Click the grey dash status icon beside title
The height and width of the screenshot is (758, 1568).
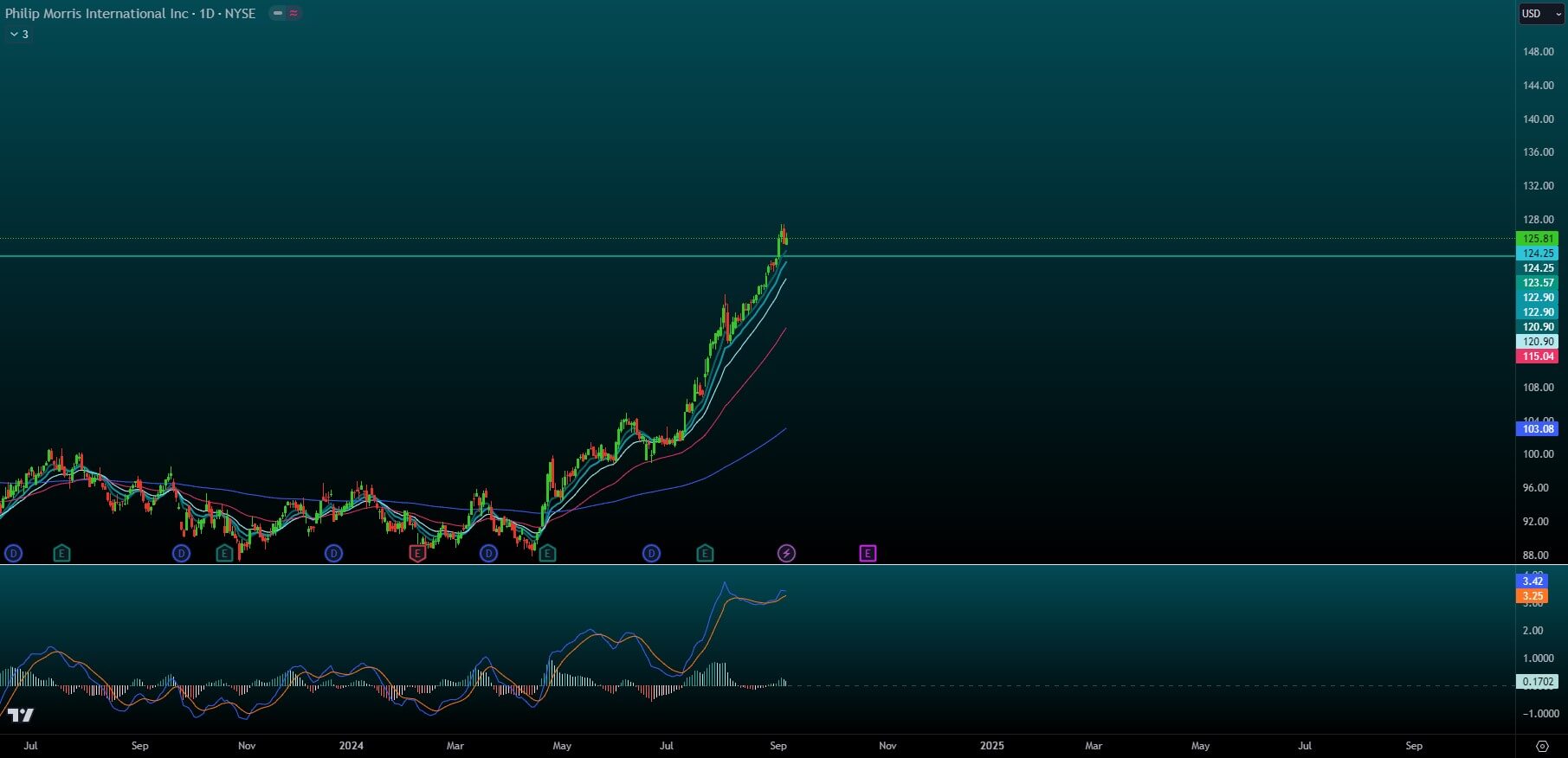[278, 13]
